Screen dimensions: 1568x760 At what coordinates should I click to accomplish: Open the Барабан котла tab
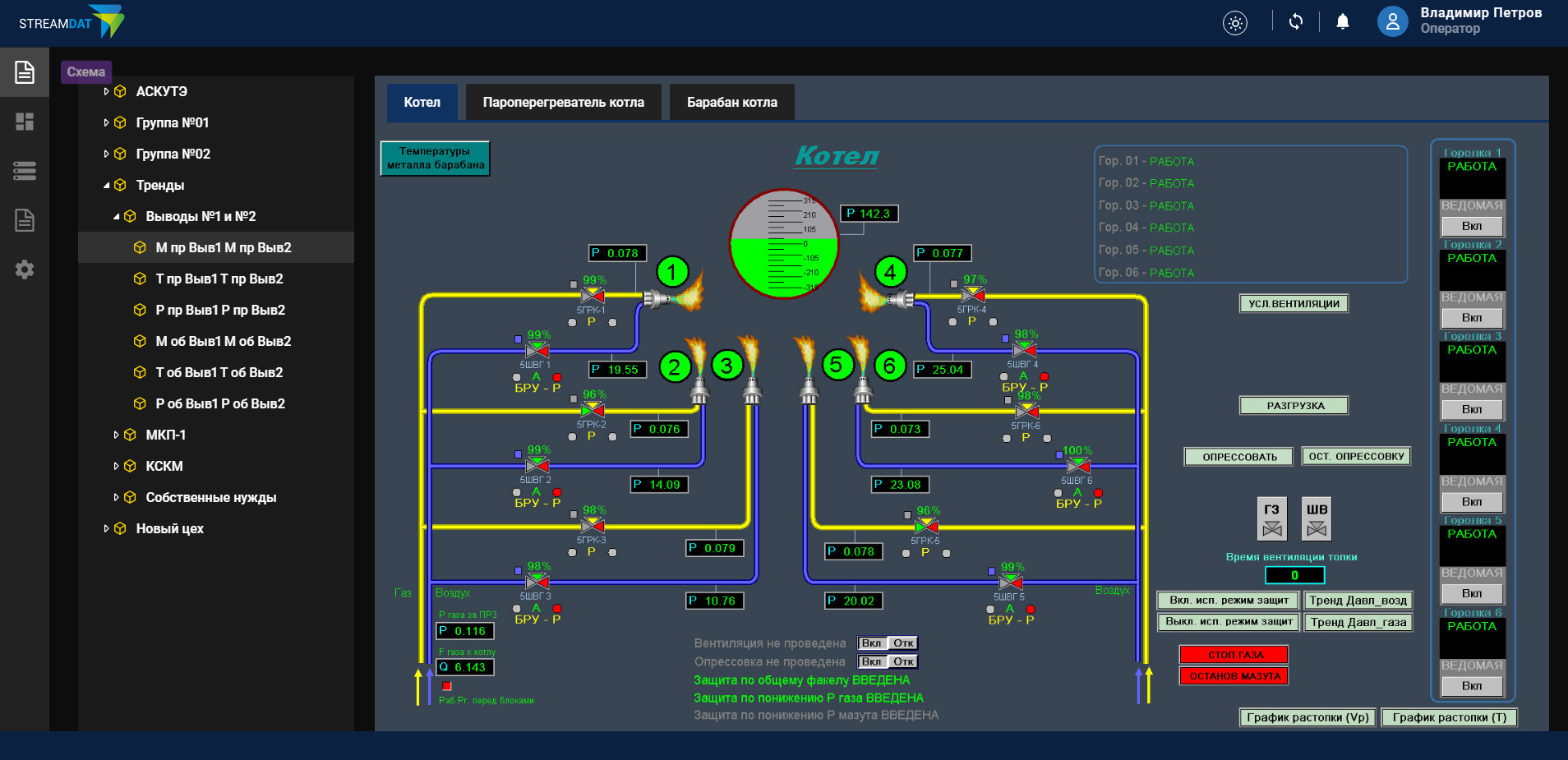click(x=731, y=101)
